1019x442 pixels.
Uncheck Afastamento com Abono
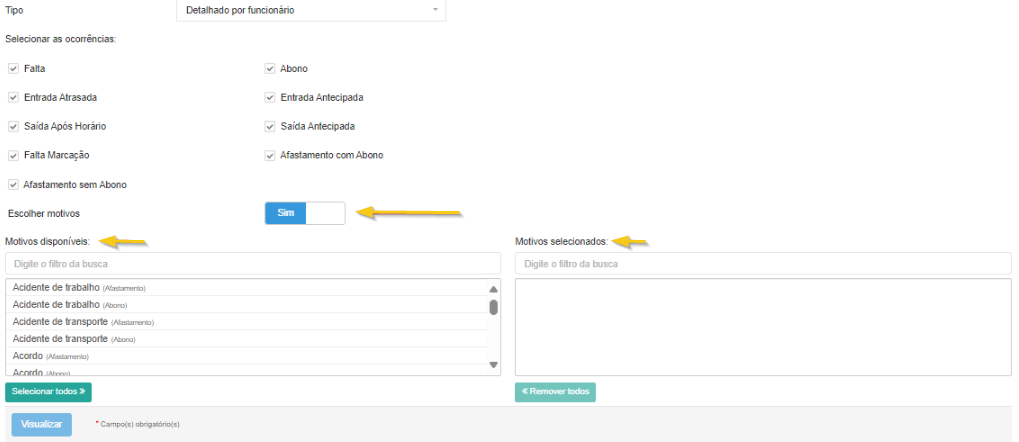pyautogui.click(x=270, y=156)
